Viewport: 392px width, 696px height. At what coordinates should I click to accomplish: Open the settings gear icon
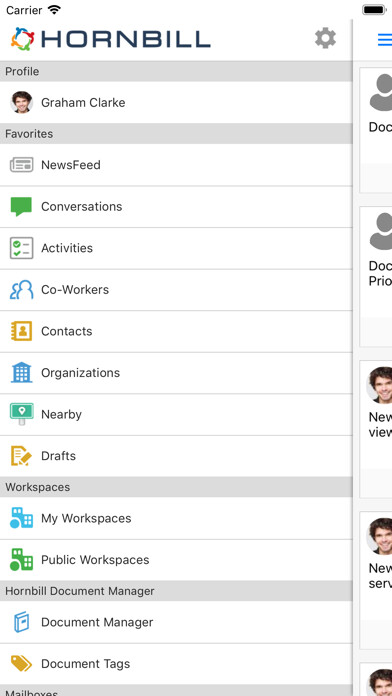pos(325,38)
